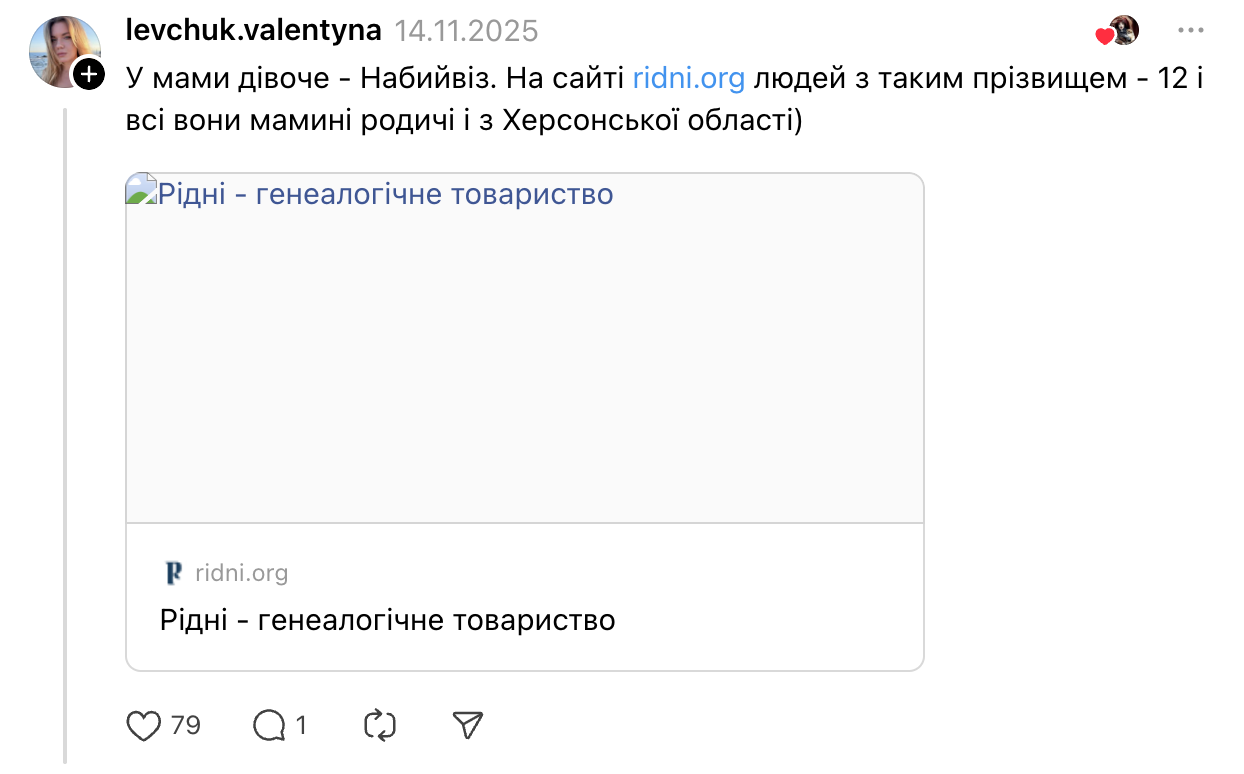Click the broken image alt text link
This screenshot has height=774, width=1244.
tap(385, 194)
